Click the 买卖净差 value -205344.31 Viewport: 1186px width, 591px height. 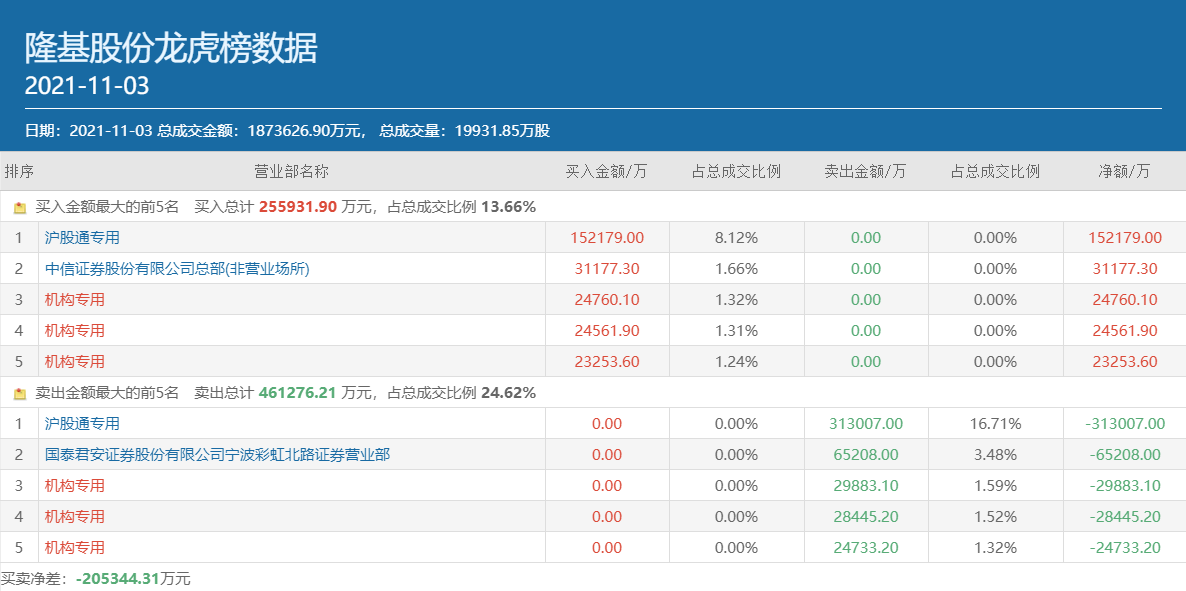click(x=117, y=579)
